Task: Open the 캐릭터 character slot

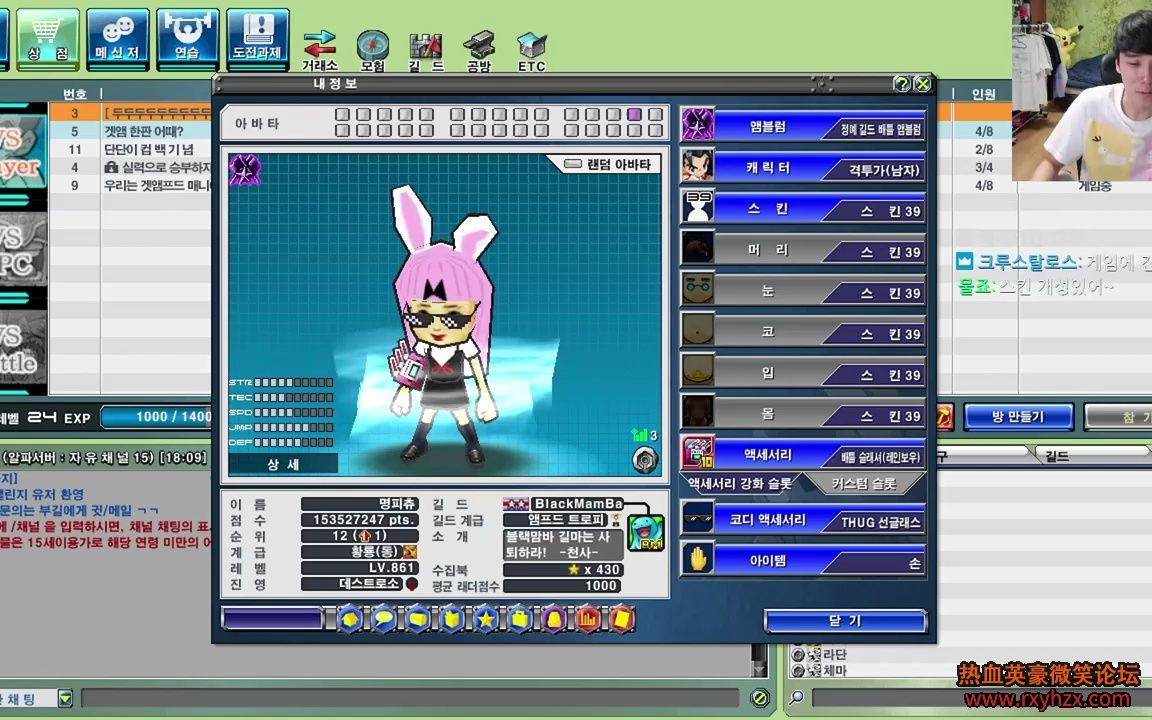Action: pyautogui.click(x=802, y=168)
